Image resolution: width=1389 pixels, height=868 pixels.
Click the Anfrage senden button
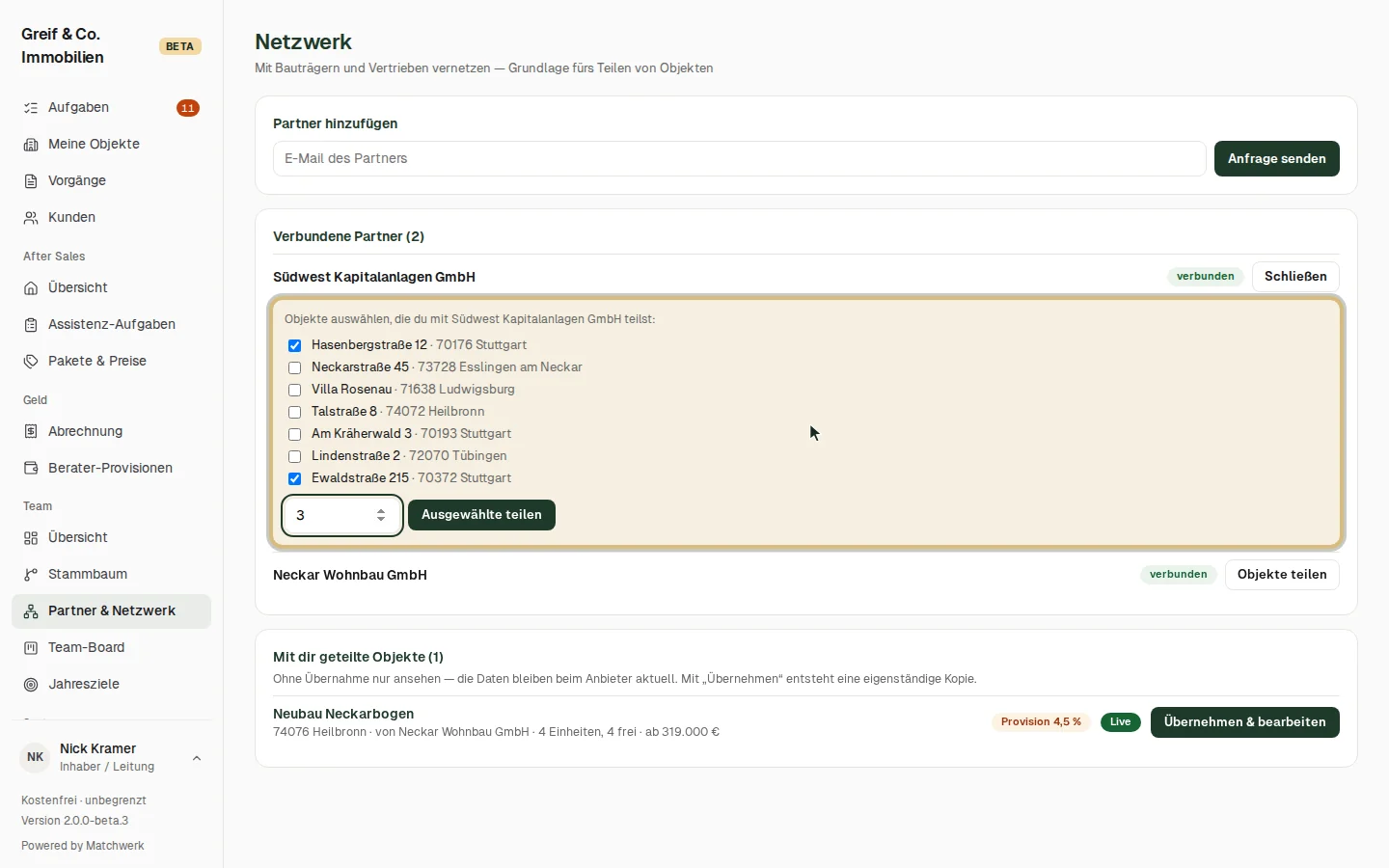pos(1277,159)
